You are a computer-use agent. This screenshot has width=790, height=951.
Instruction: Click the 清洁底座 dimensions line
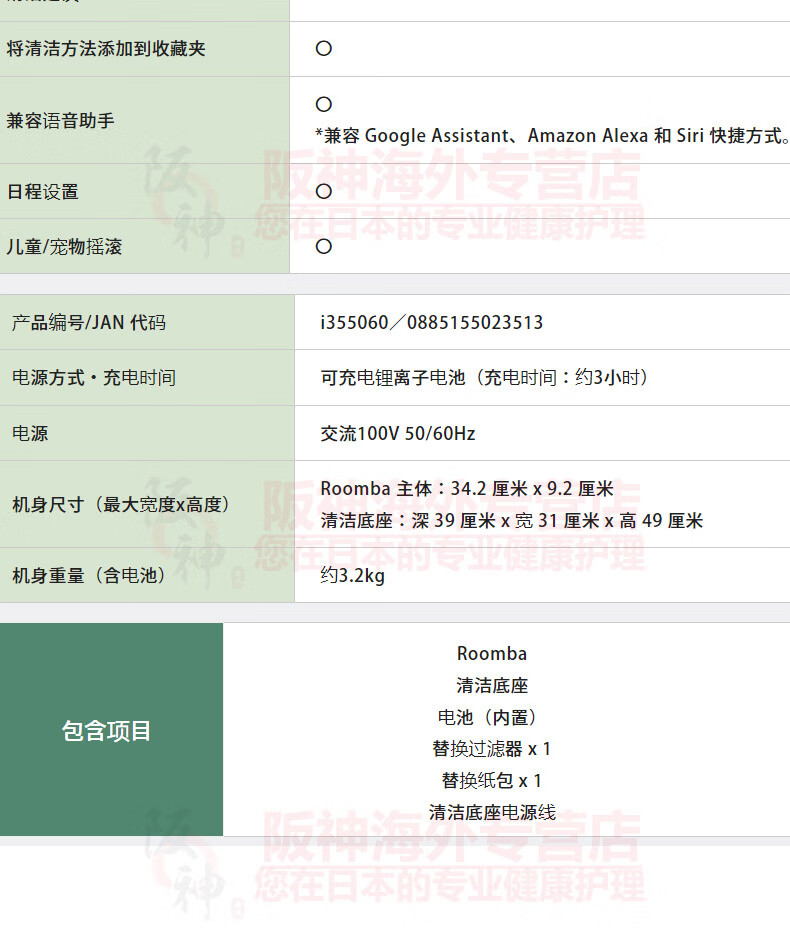(512, 520)
